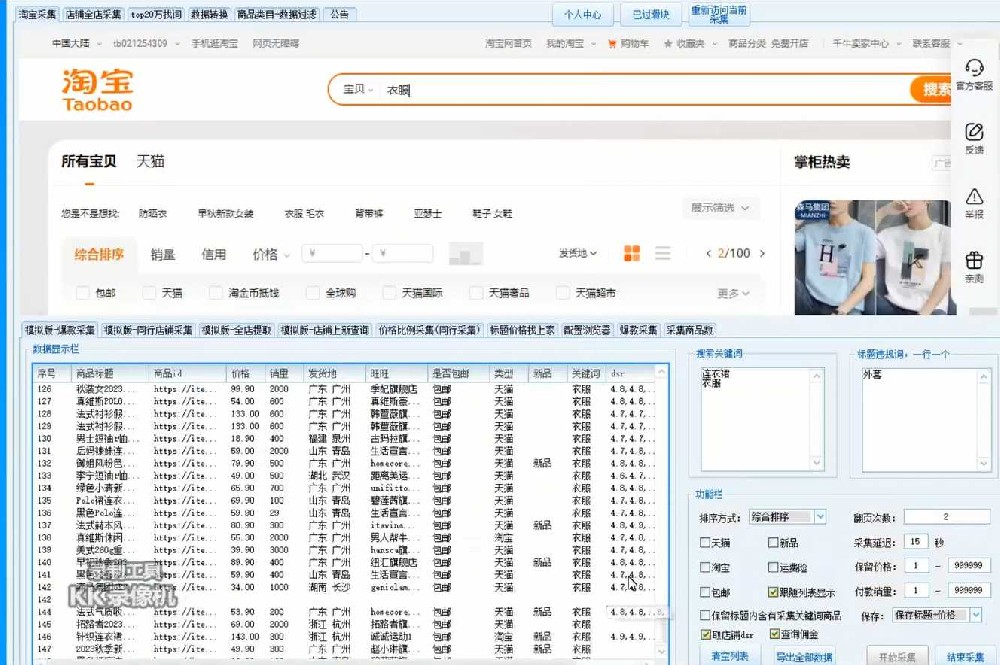Image resolution: width=1000 pixels, height=665 pixels.
Task: Click the 千牛卖家中心 link
Action: 860,43
